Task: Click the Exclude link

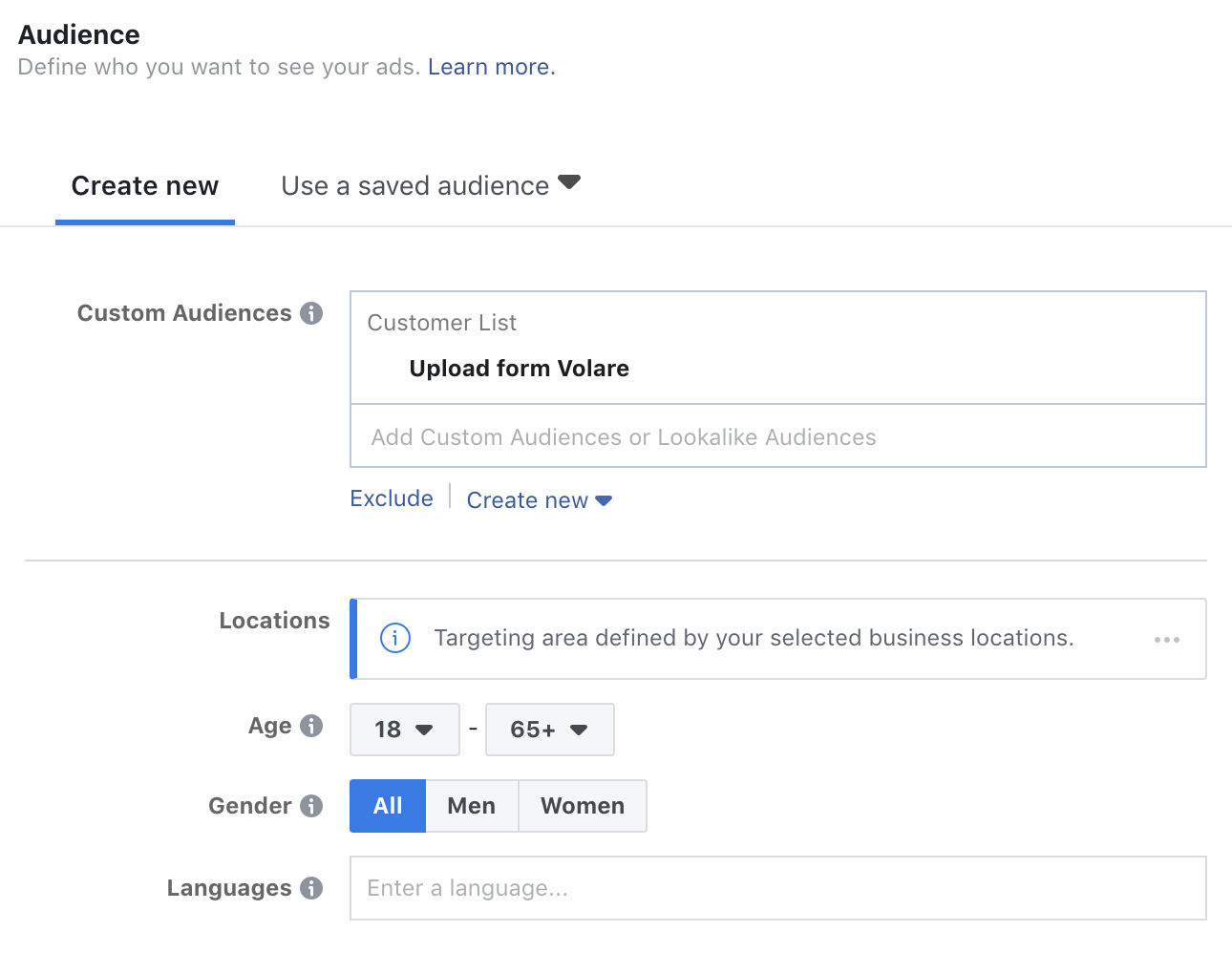Action: point(392,498)
